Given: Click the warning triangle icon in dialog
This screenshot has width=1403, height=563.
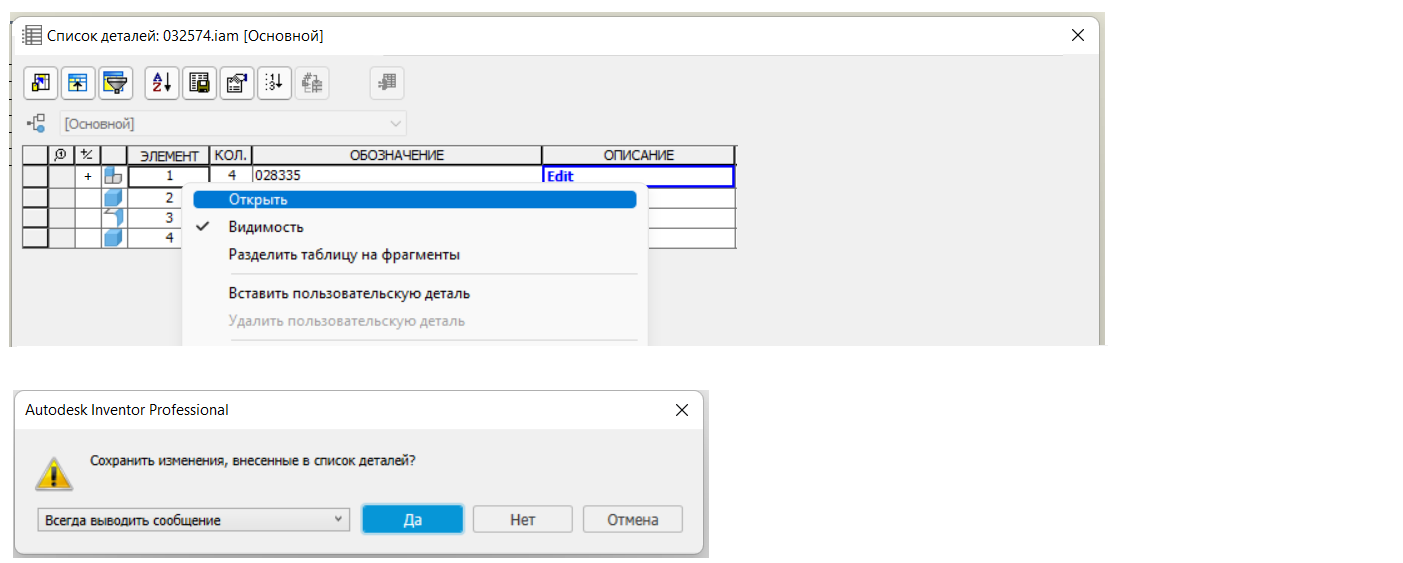Looking at the screenshot, I should [54, 474].
